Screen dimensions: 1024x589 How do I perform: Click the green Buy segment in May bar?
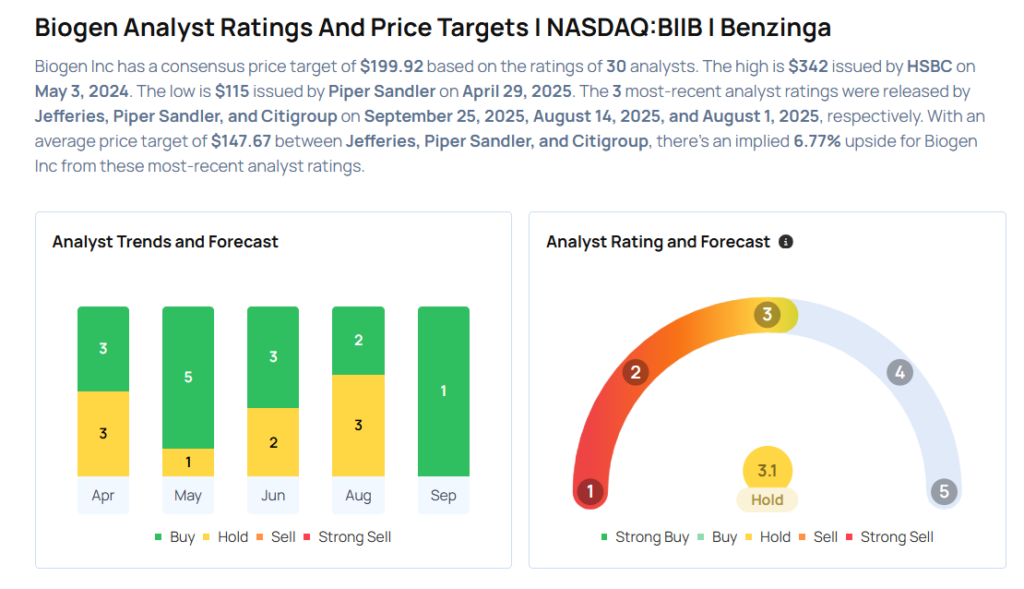(x=188, y=377)
